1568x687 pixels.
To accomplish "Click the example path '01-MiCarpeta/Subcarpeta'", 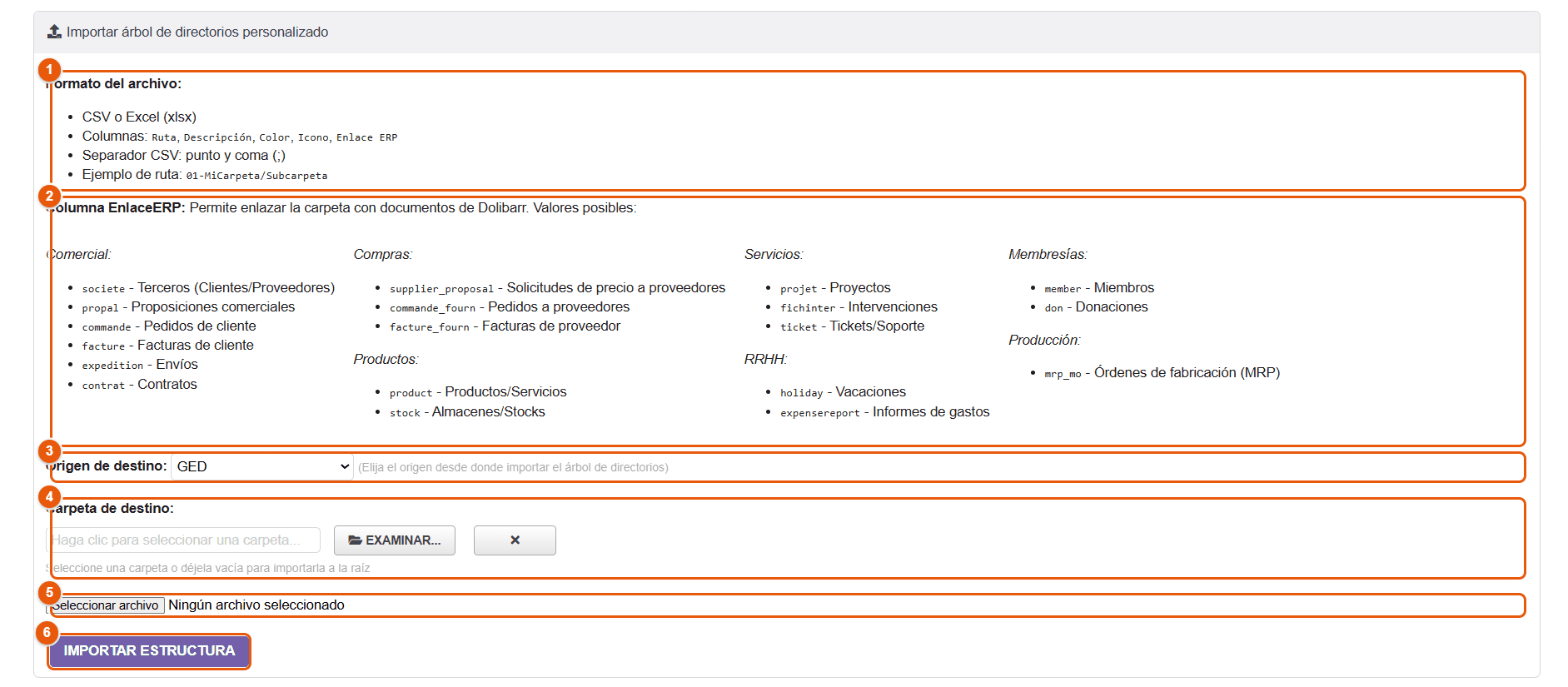I will click(x=256, y=175).
